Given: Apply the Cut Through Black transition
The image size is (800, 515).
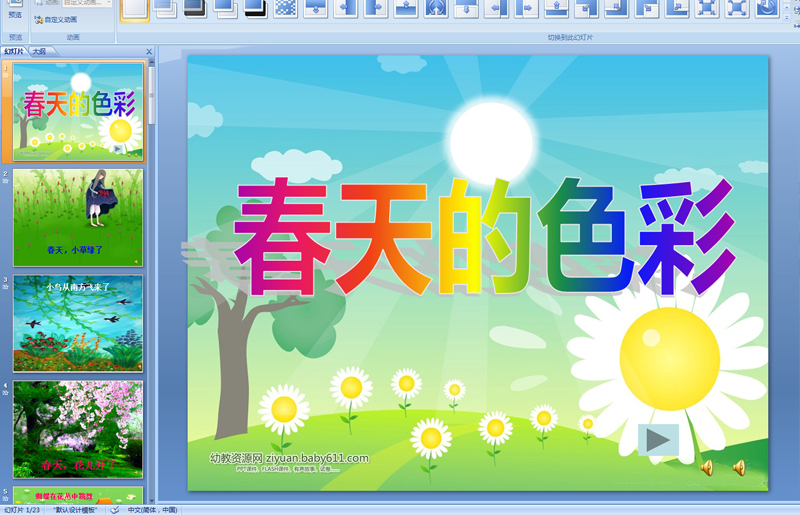Looking at the screenshot, I should click(256, 9).
